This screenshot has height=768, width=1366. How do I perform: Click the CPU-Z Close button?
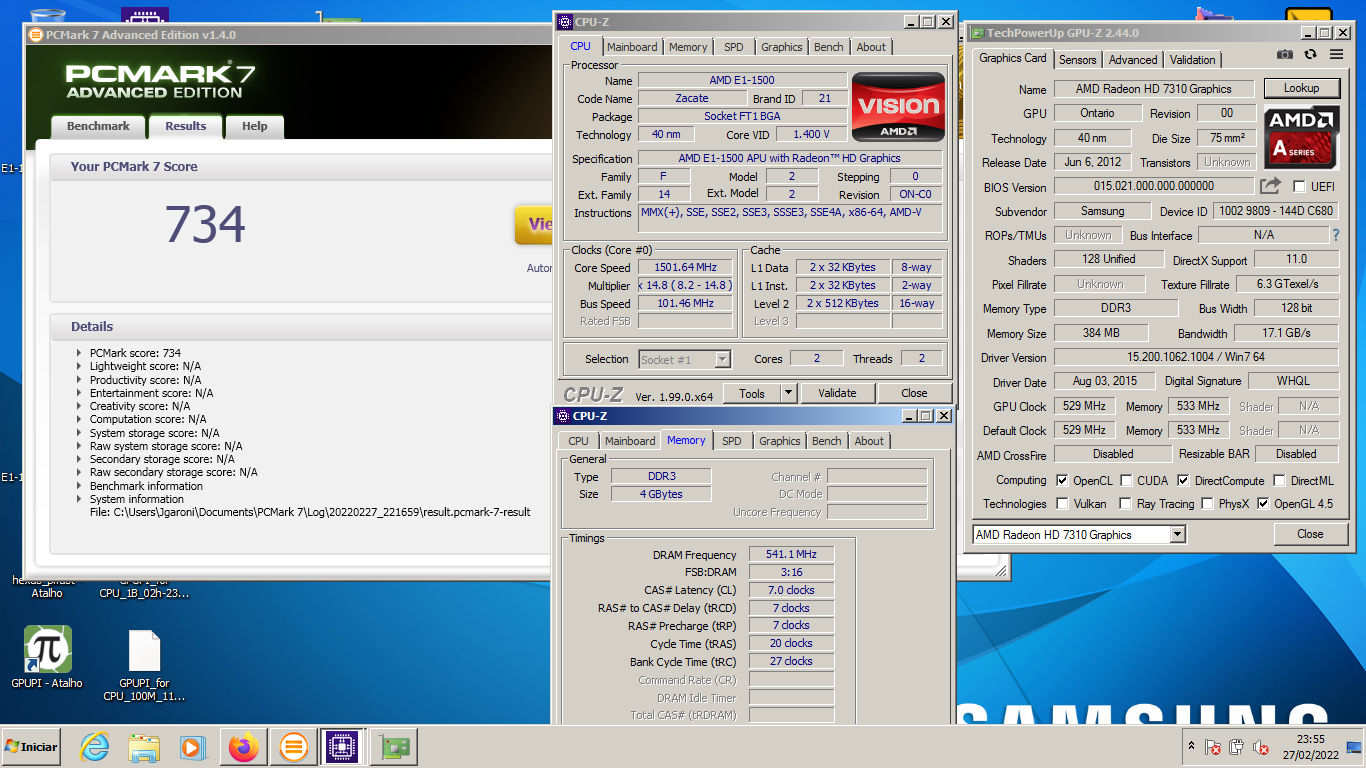914,394
